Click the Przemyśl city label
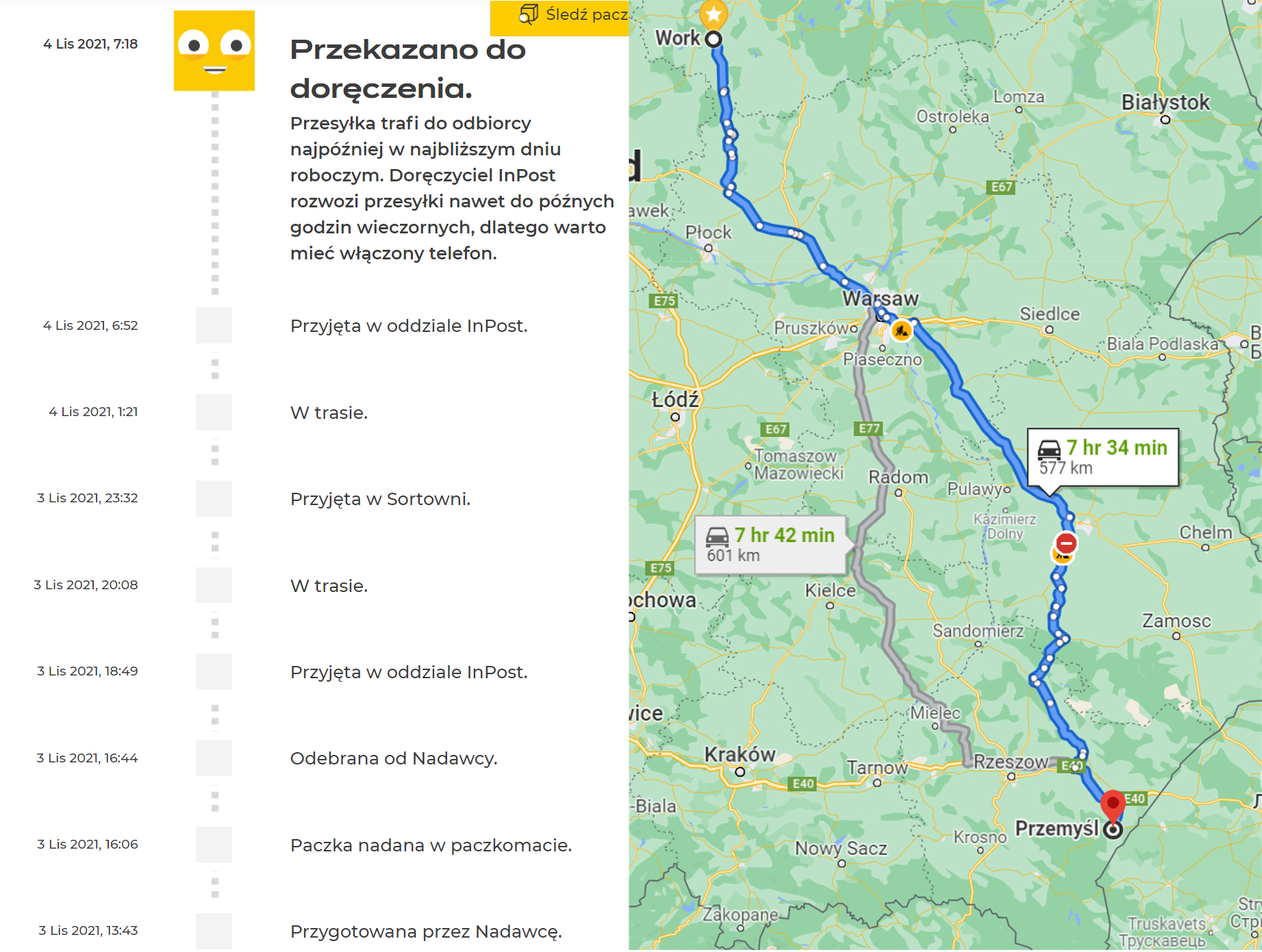This screenshot has width=1262, height=952. pyautogui.click(x=1057, y=829)
